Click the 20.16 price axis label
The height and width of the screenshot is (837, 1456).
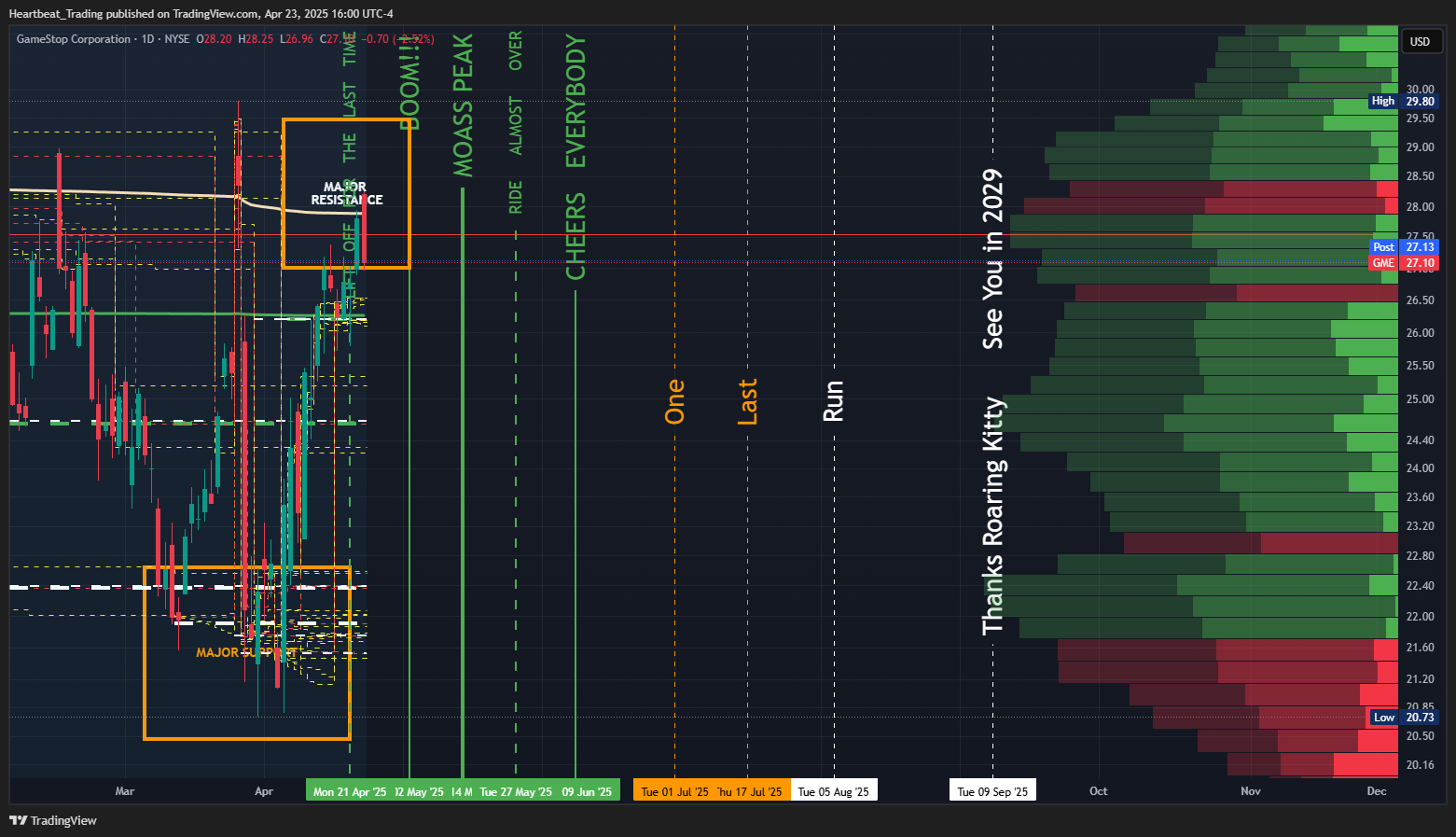tap(1420, 765)
